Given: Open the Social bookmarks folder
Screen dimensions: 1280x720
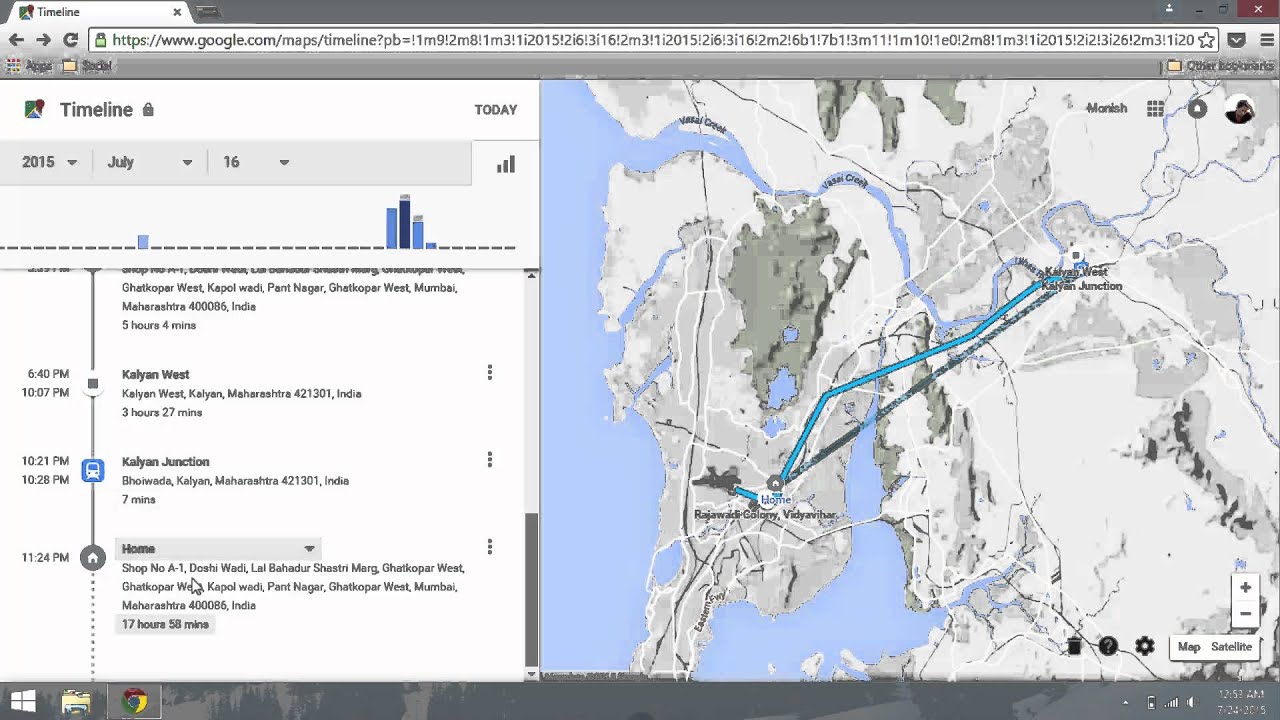Looking at the screenshot, I should coord(87,66).
